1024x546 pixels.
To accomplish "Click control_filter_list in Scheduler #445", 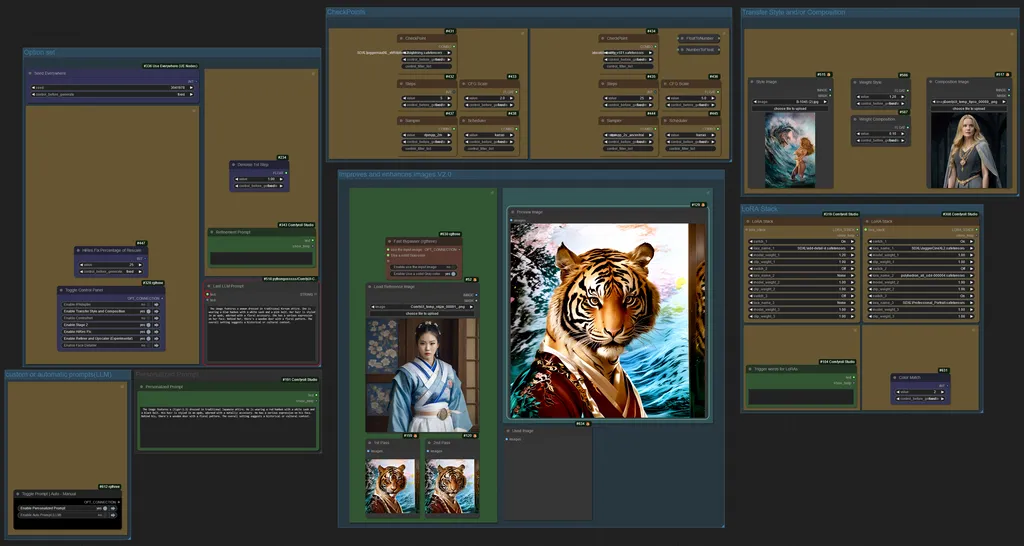I will 690,148.
